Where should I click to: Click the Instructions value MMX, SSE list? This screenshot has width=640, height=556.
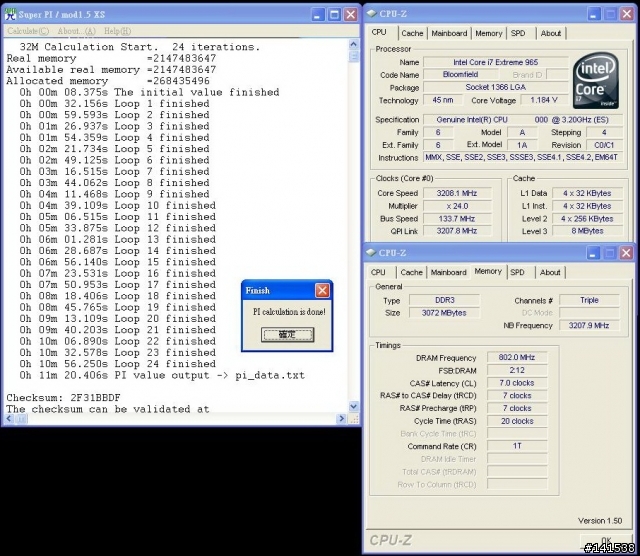(522, 157)
